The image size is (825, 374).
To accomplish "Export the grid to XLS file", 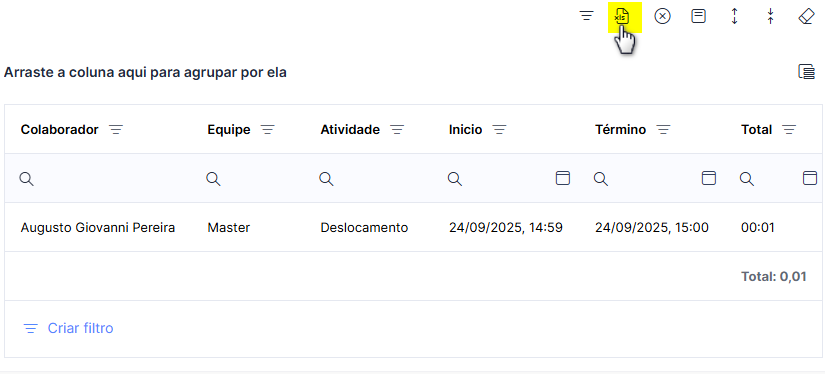I will pyautogui.click(x=622, y=17).
